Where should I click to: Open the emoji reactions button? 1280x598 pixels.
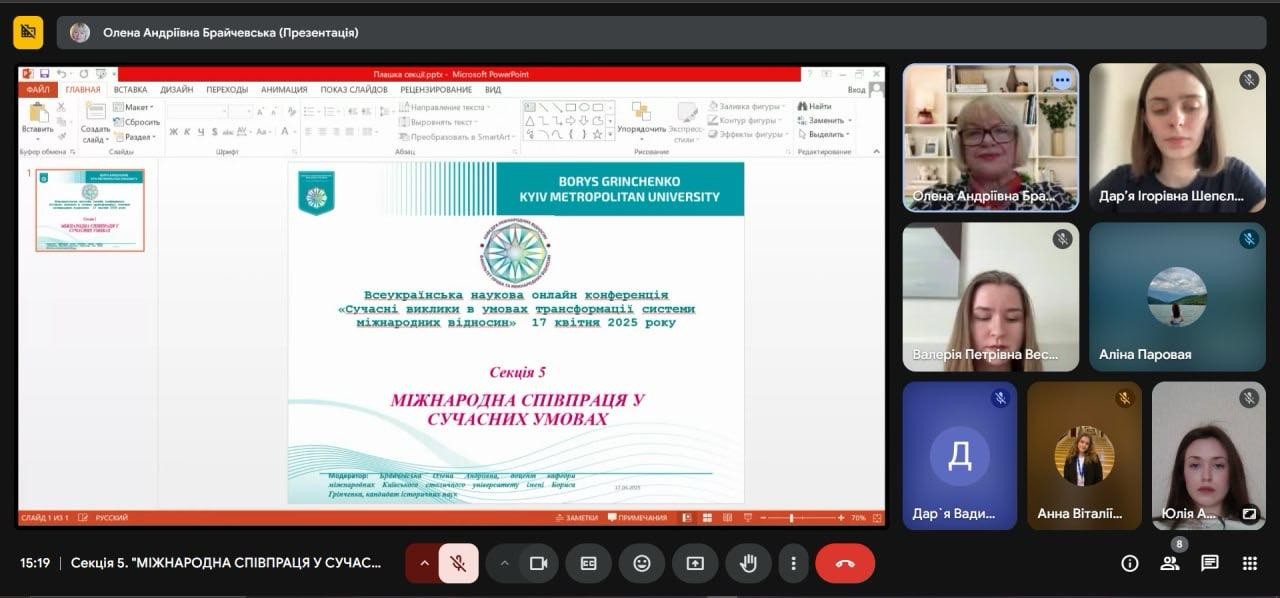[x=642, y=563]
